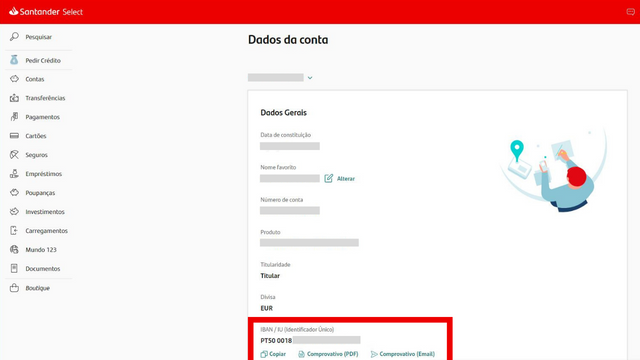
Task: Click the Santander flame logo icon
Action: (13, 11)
